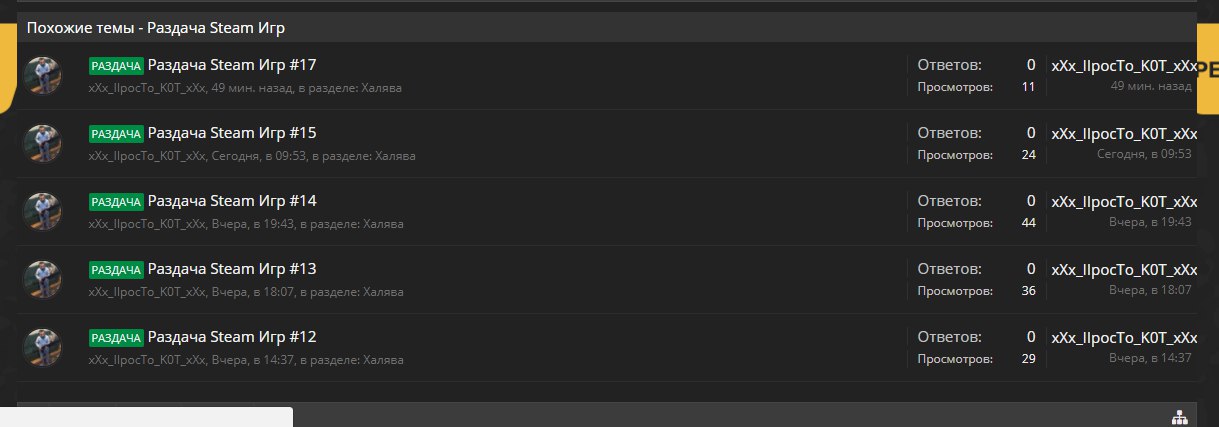Open the Халява section link under thread #12
Screen dimensions: 1219x427
383,360
